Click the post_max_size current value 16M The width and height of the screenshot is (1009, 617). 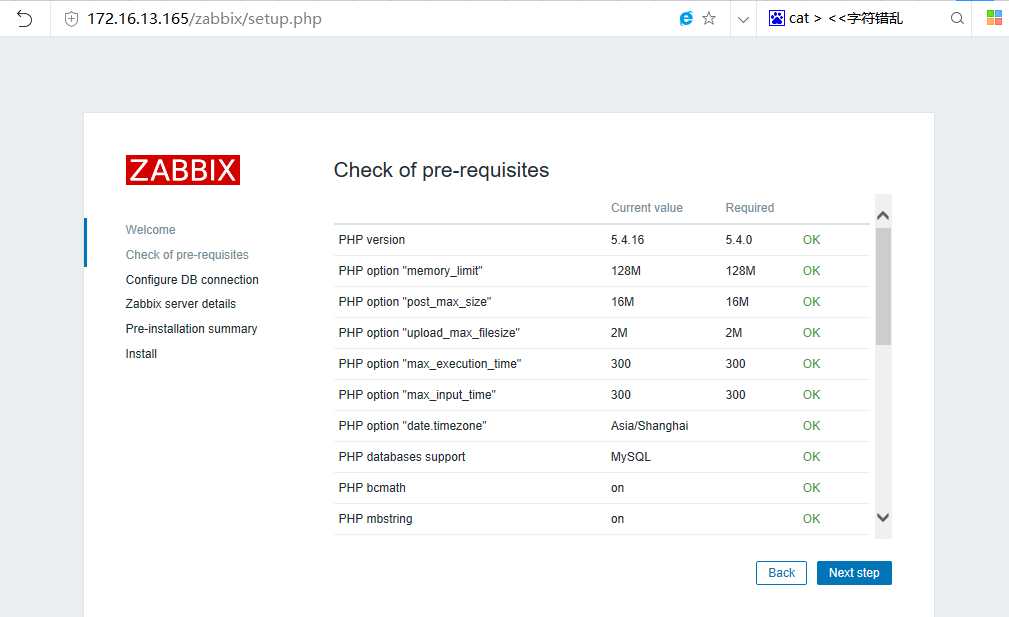pyautogui.click(x=622, y=302)
